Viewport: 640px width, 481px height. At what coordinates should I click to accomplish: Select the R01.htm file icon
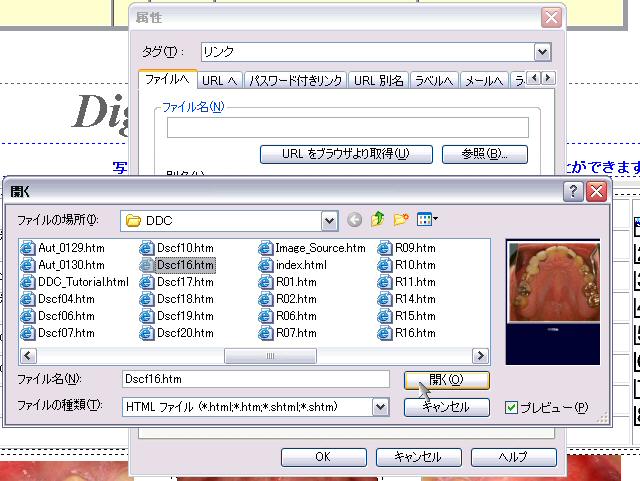click(x=265, y=282)
